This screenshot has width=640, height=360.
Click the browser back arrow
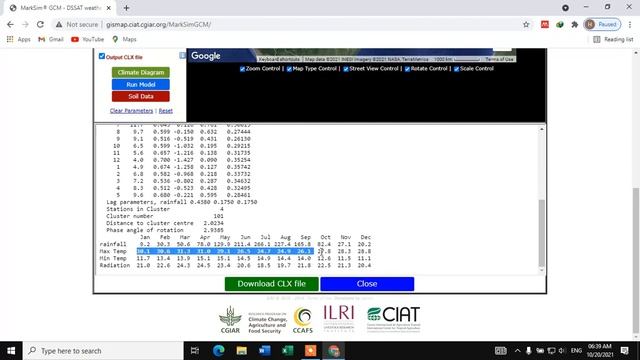[10, 24]
